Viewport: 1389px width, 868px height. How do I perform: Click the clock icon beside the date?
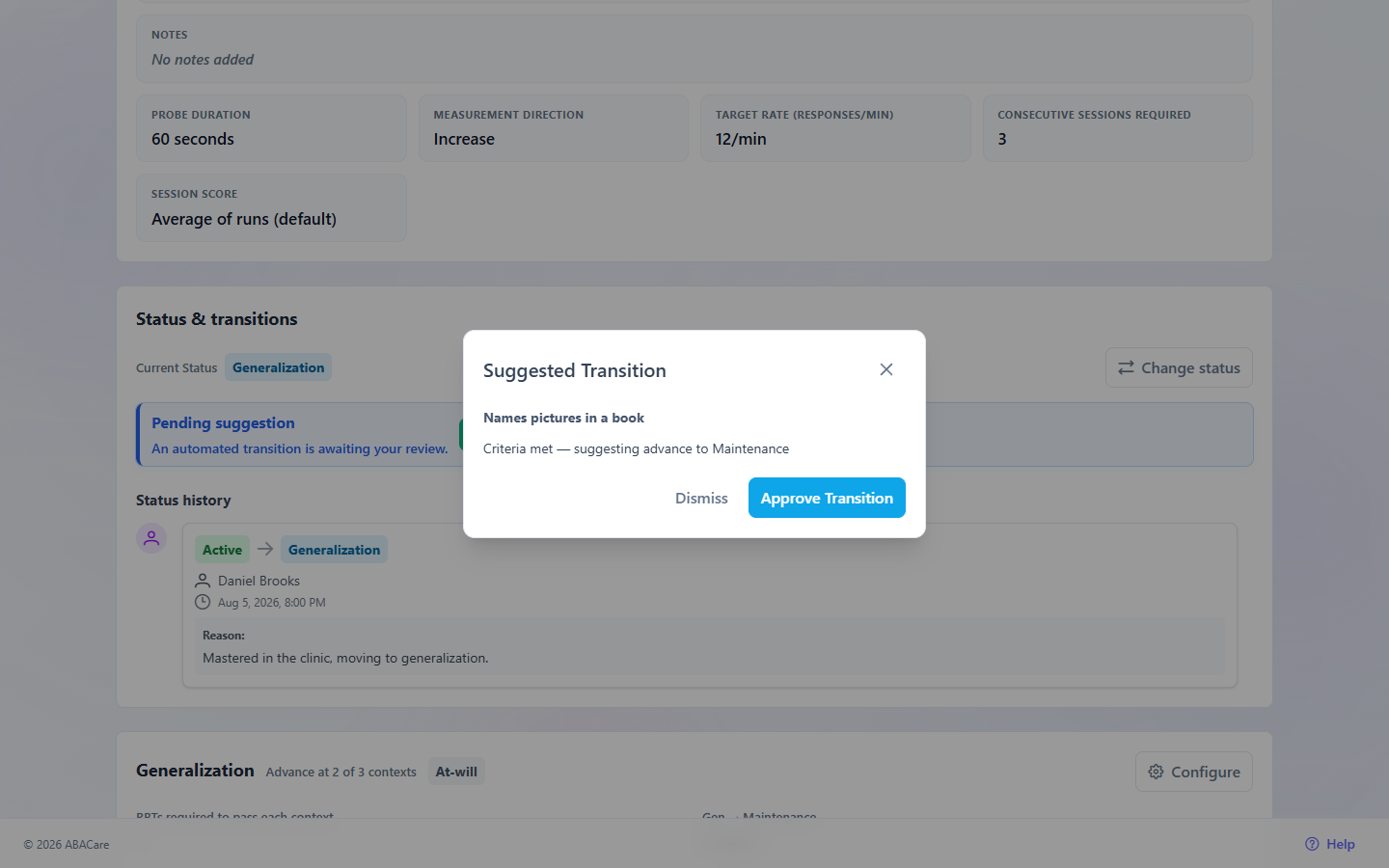pyautogui.click(x=203, y=602)
